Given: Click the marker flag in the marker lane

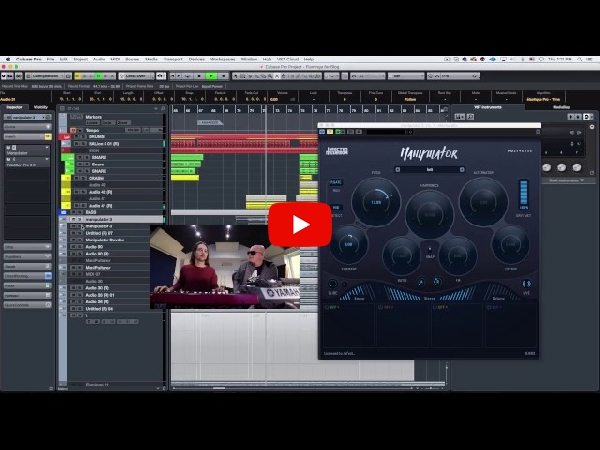Looking at the screenshot, I should click(210, 122).
